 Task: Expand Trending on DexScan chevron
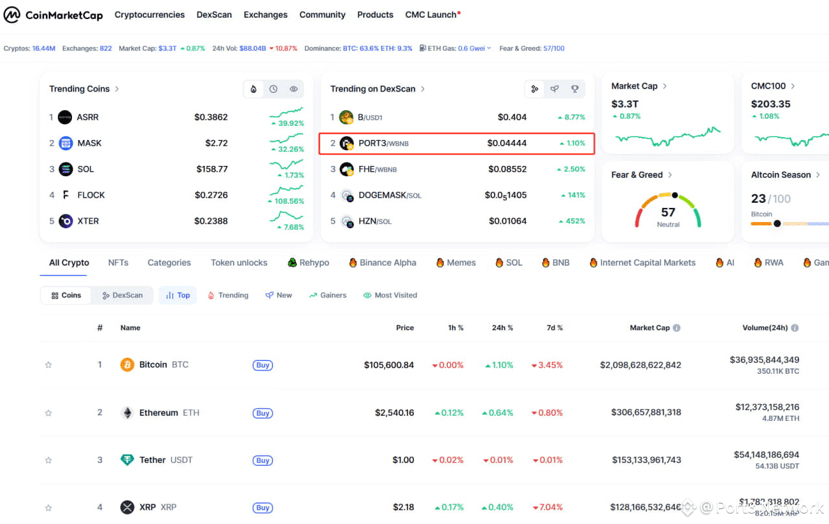[x=422, y=89]
